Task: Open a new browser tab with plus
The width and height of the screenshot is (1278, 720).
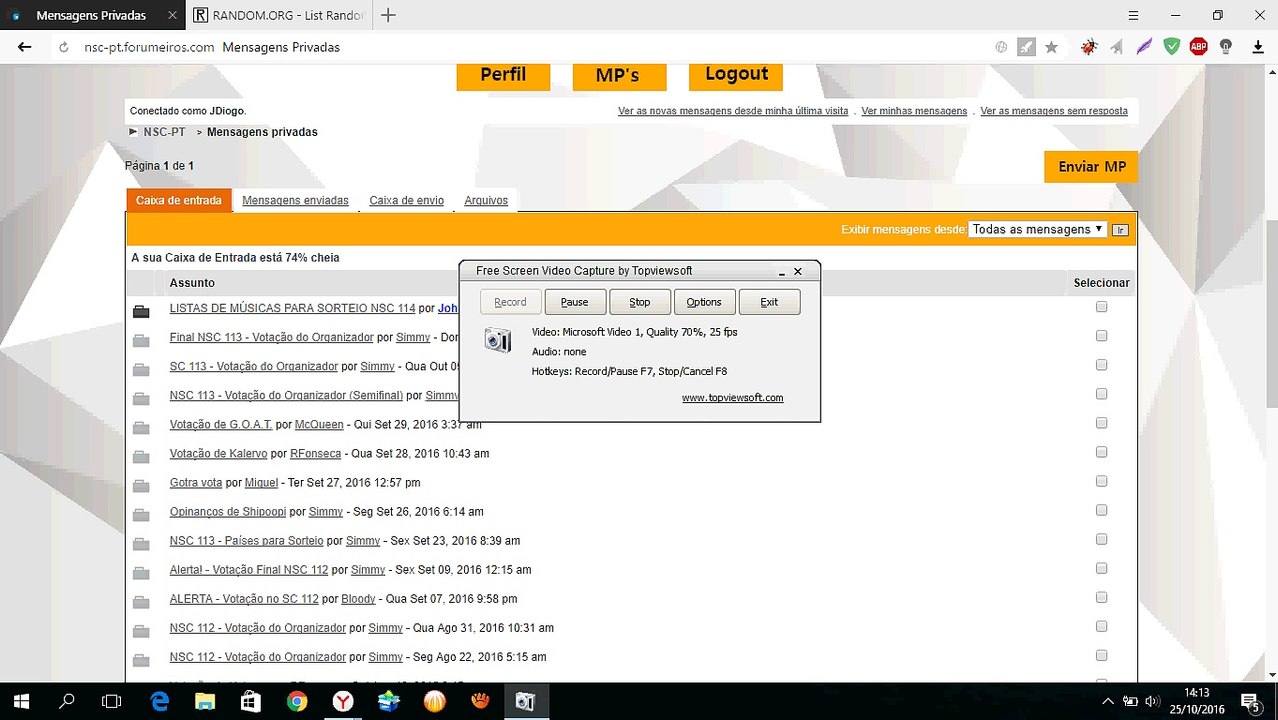Action: 389,15
